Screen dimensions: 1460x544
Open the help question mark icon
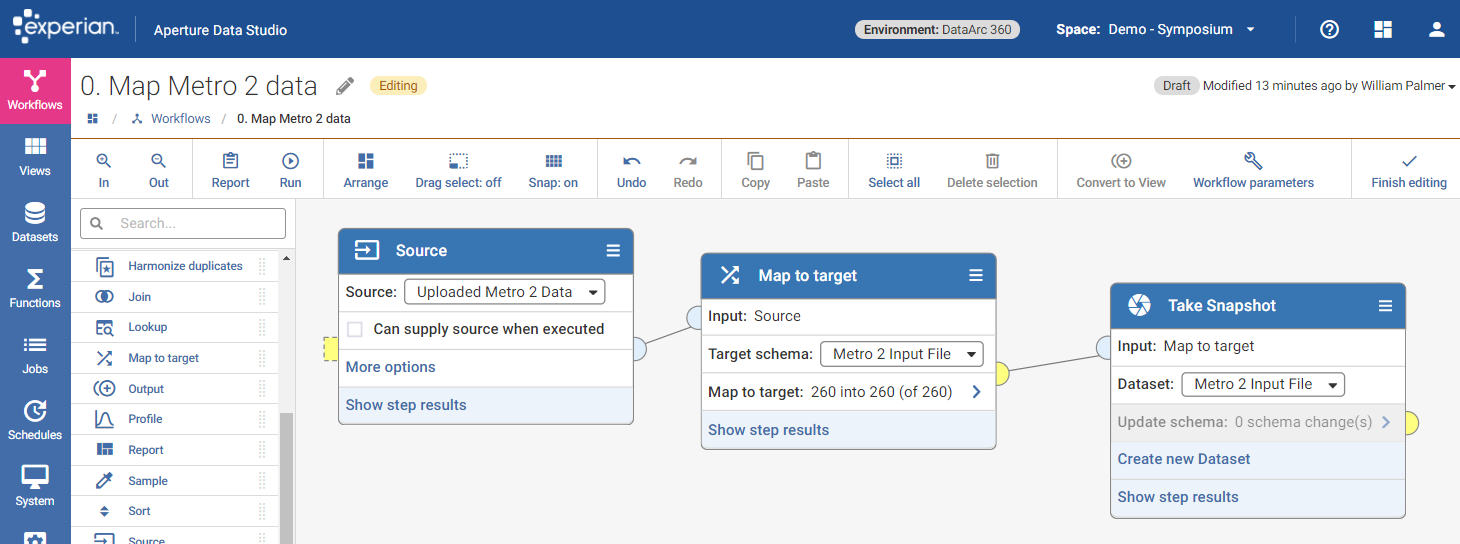[x=1329, y=29]
